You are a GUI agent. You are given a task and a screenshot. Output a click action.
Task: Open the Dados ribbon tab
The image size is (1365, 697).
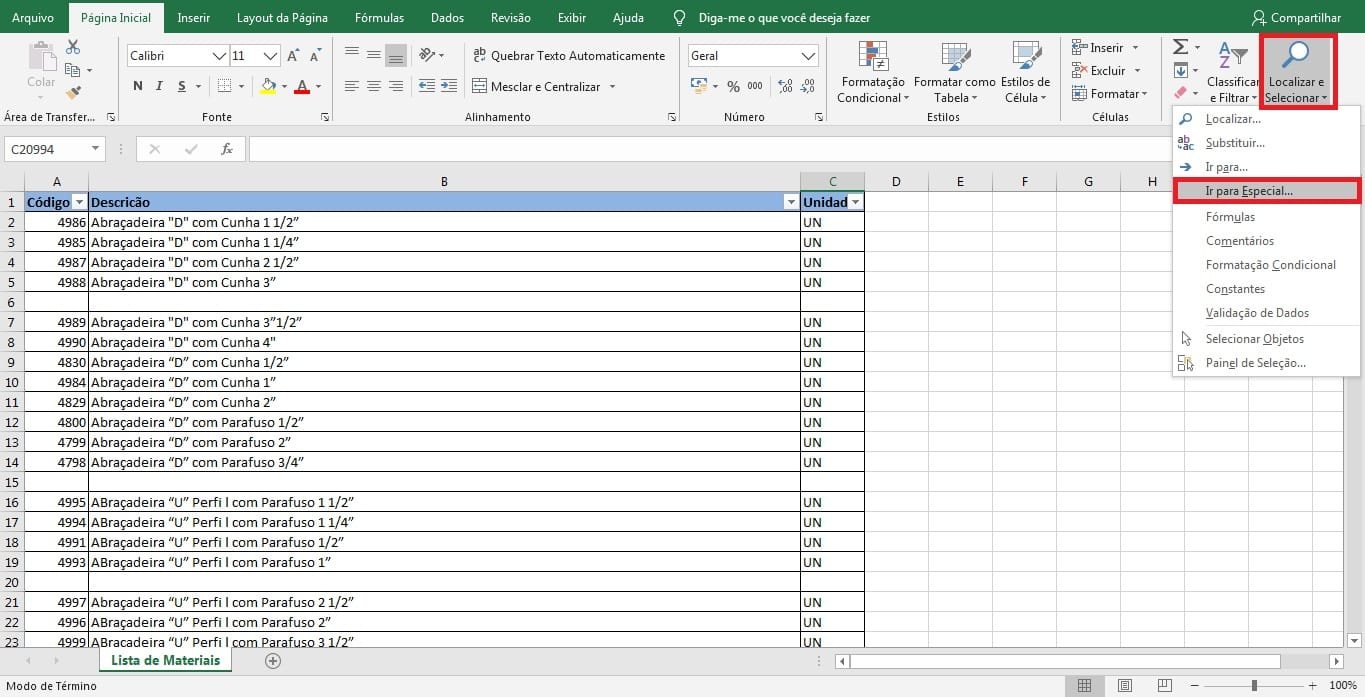[x=447, y=18]
